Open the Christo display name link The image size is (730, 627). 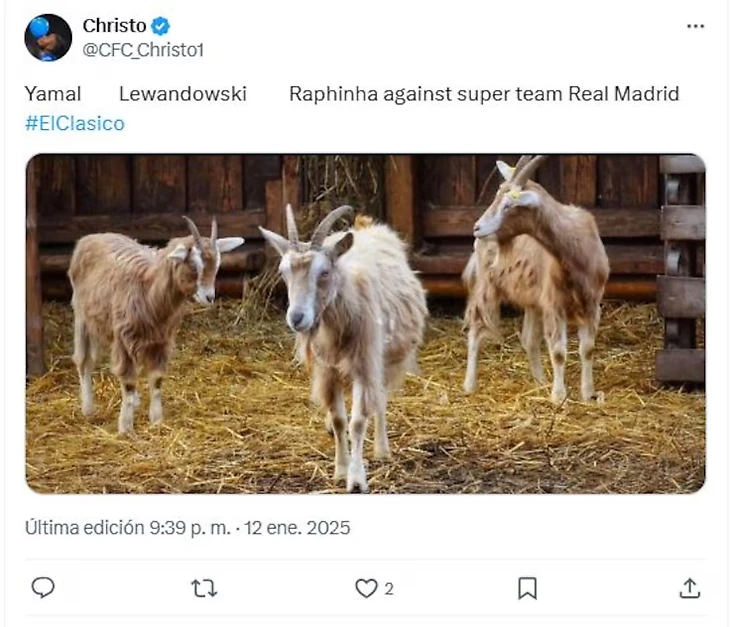[113, 26]
